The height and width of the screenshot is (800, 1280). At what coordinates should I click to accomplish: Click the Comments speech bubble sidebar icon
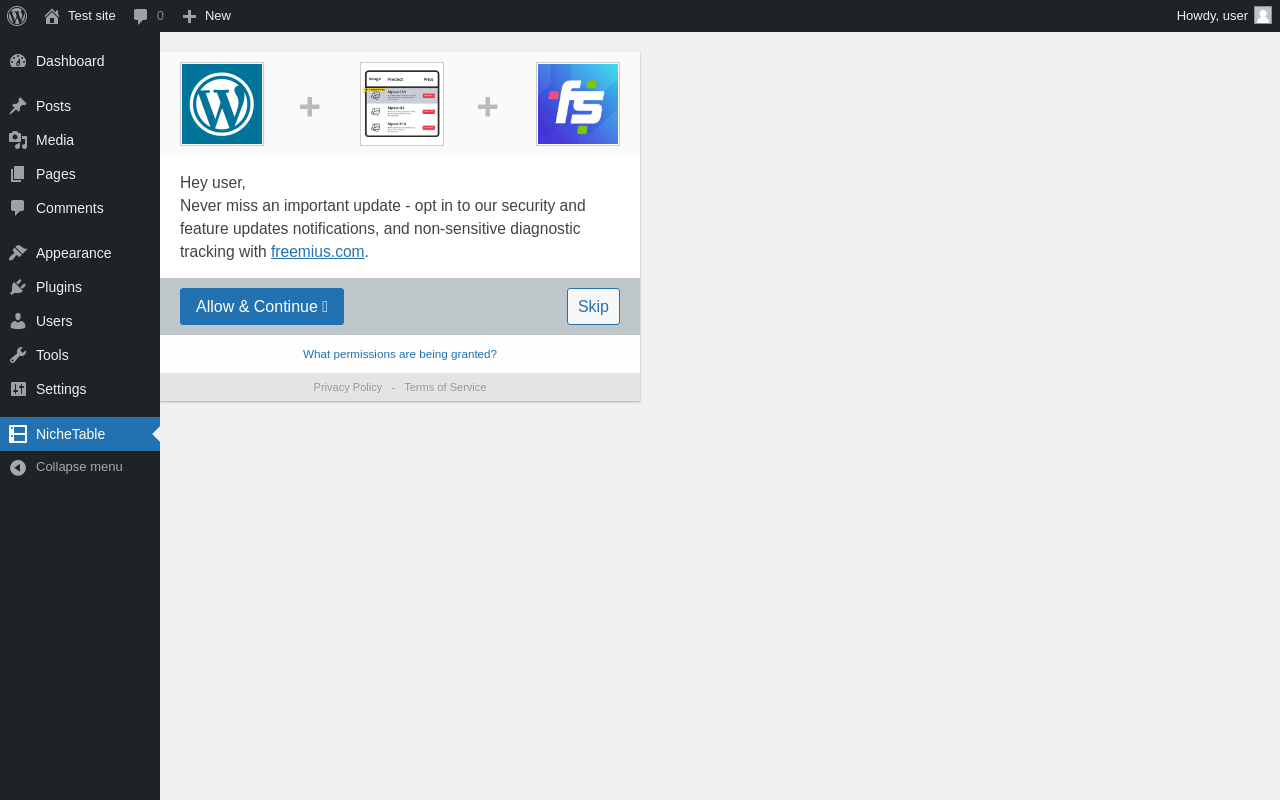(x=18, y=208)
